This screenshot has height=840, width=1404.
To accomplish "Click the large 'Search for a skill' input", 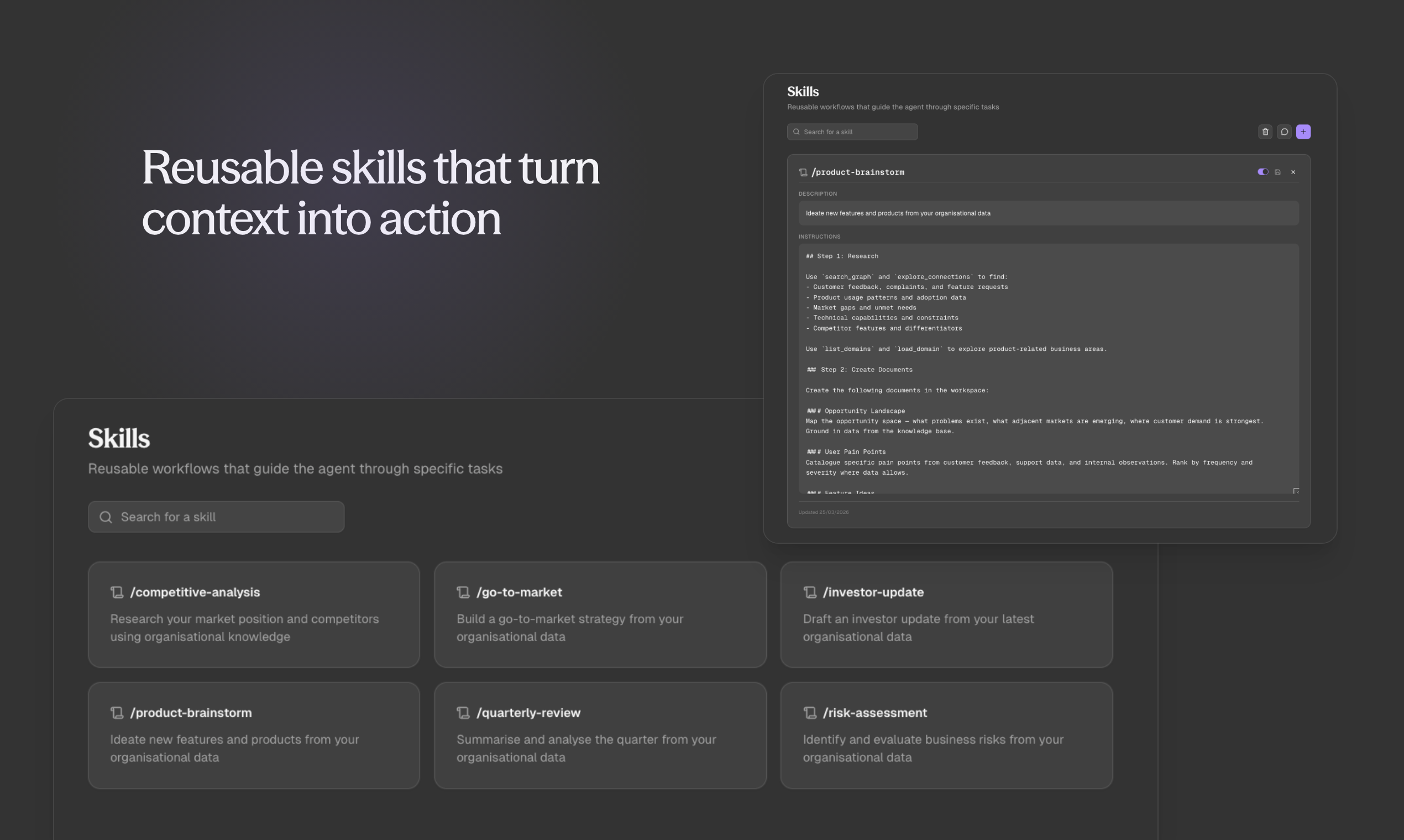I will [x=227, y=517].
